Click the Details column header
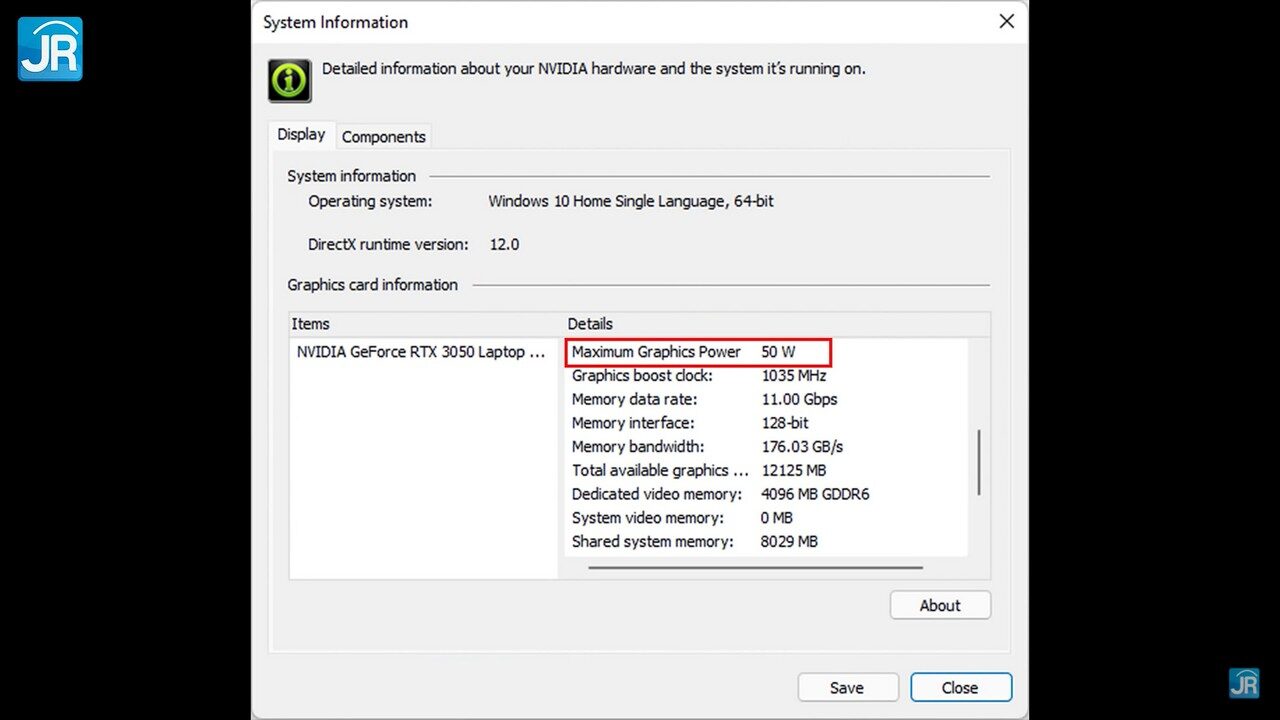1280x720 pixels. point(590,323)
